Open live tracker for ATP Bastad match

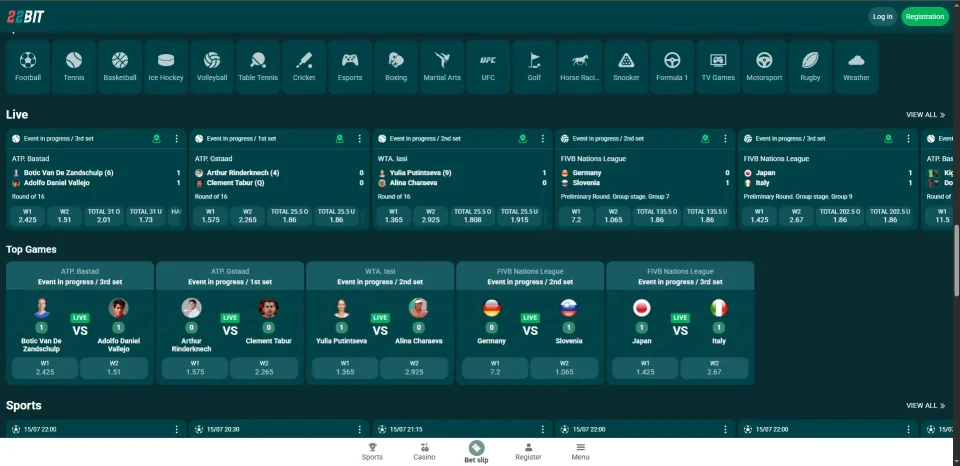point(156,139)
